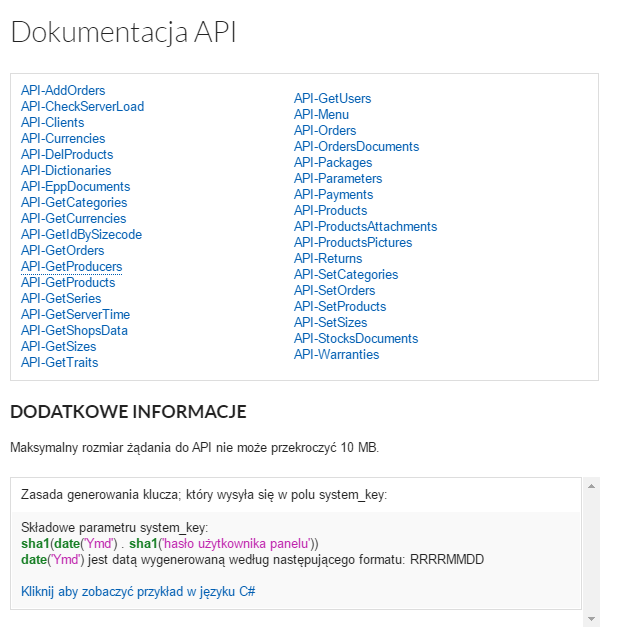618x627 pixels.
Task: Open the API-ProductsAttachments link
Action: click(365, 227)
